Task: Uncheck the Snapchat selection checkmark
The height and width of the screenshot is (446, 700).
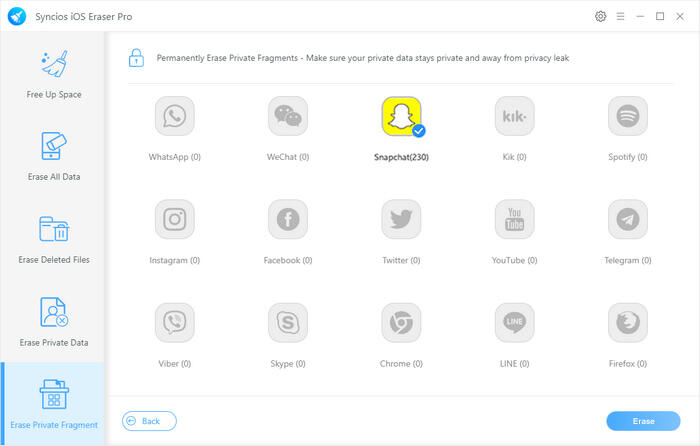Action: (419, 131)
